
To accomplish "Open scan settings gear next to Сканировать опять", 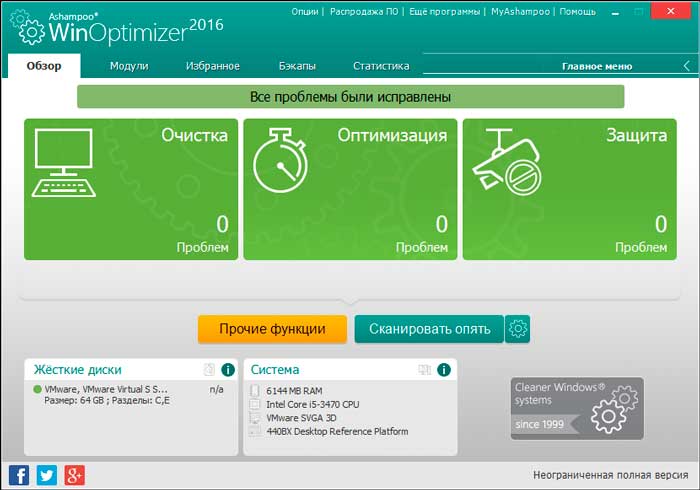I will pyautogui.click(x=518, y=329).
